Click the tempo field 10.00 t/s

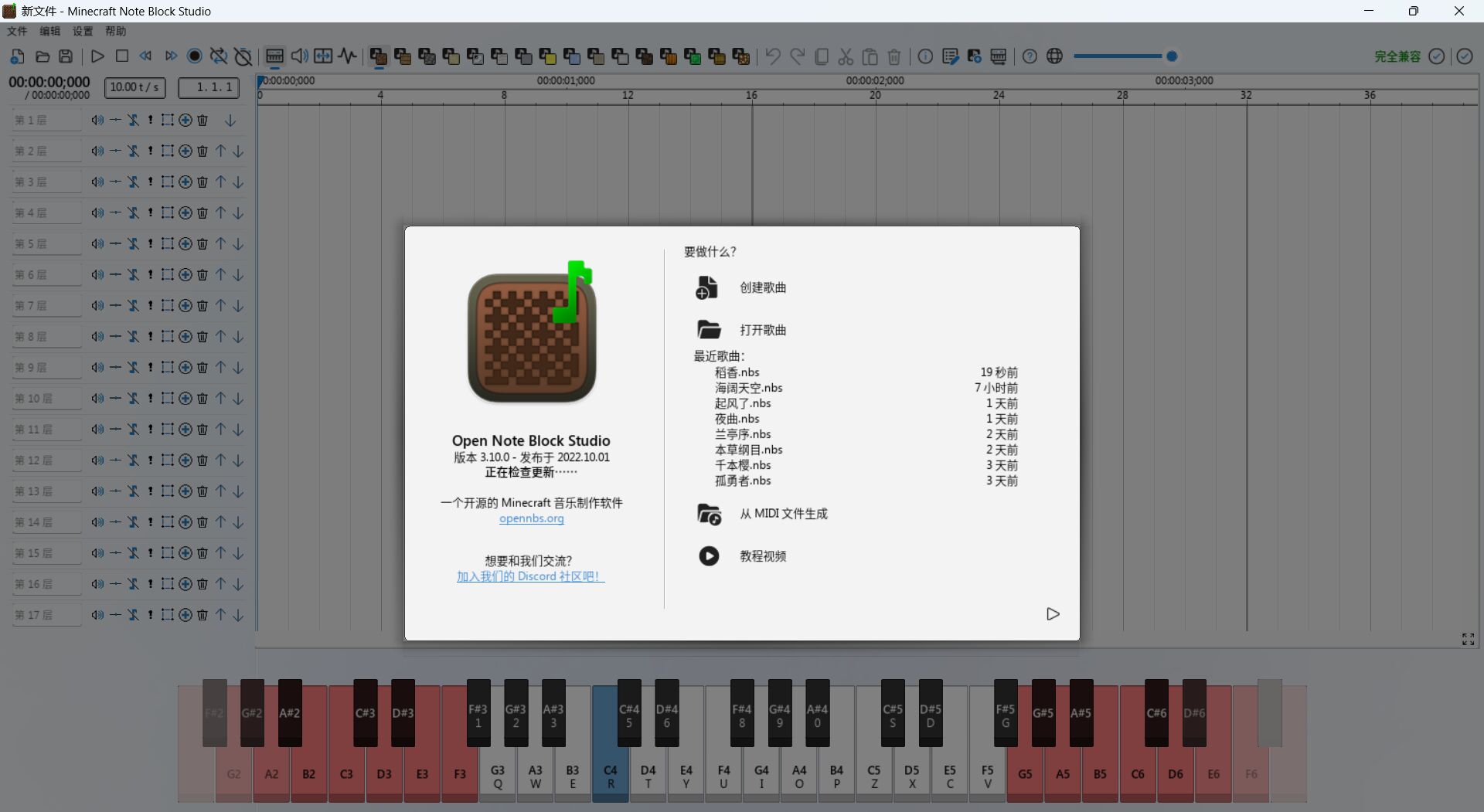(x=134, y=87)
